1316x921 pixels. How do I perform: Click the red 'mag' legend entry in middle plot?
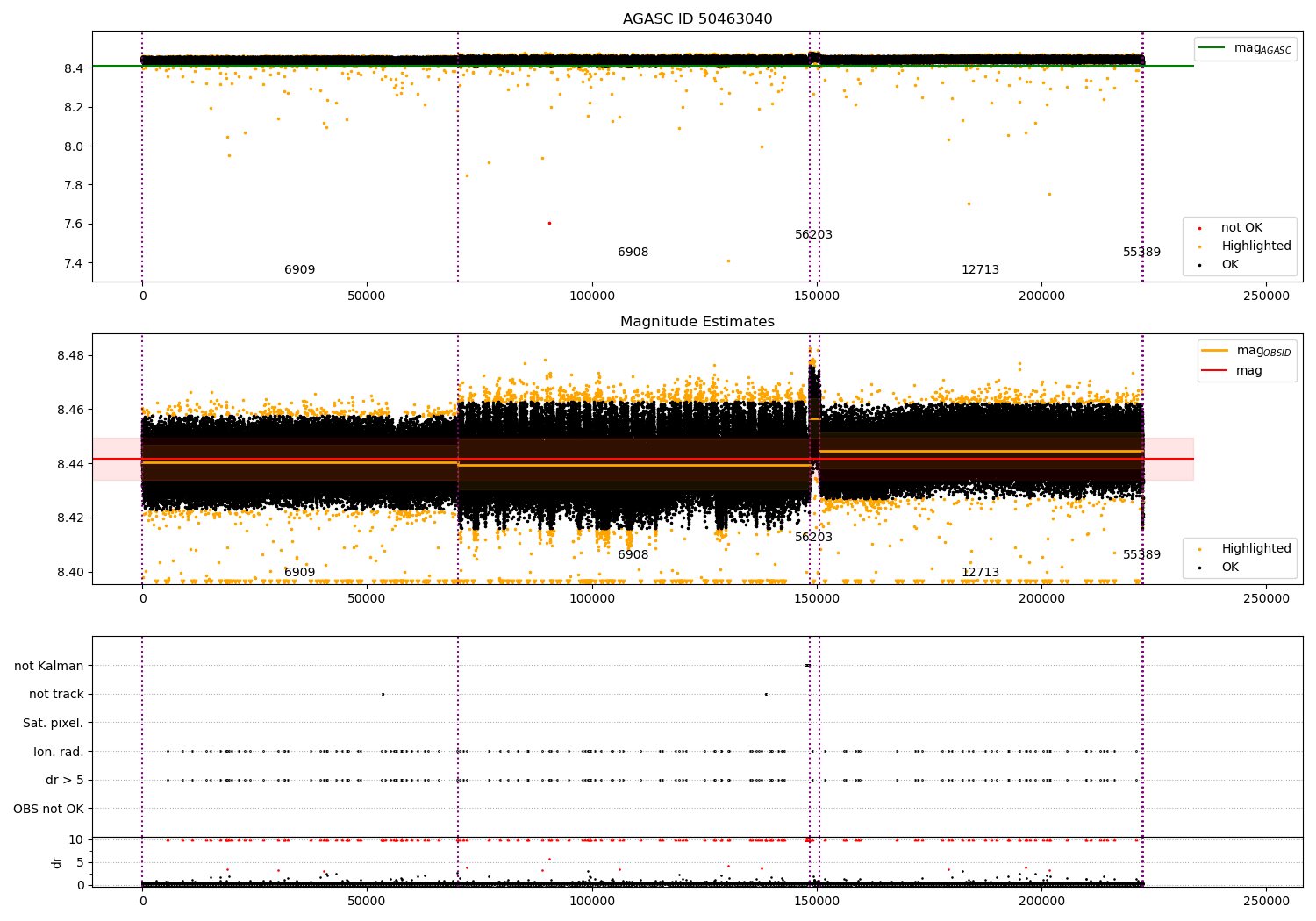(x=1232, y=371)
